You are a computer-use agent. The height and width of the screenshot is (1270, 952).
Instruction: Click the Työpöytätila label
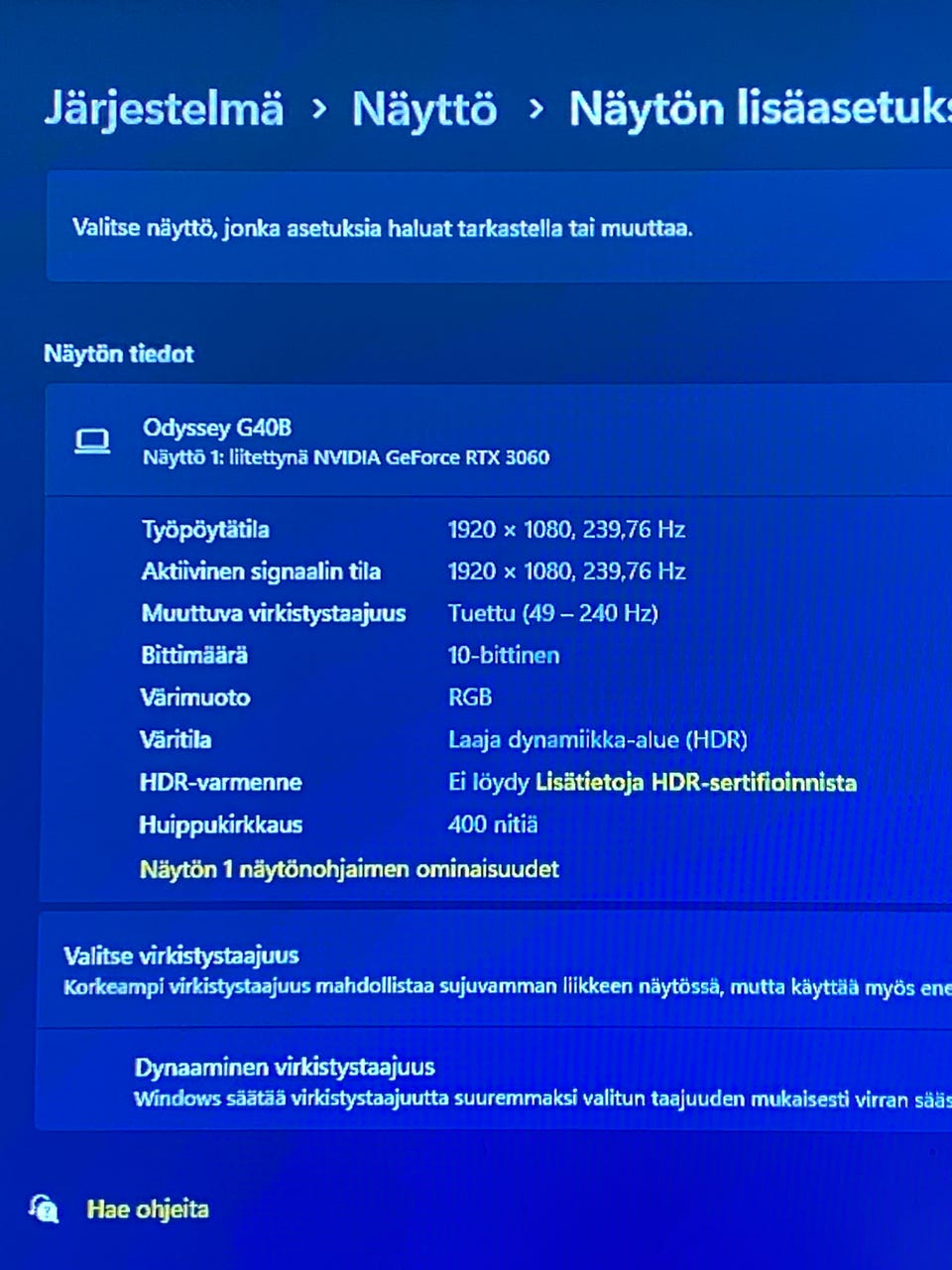pyautogui.click(x=205, y=530)
